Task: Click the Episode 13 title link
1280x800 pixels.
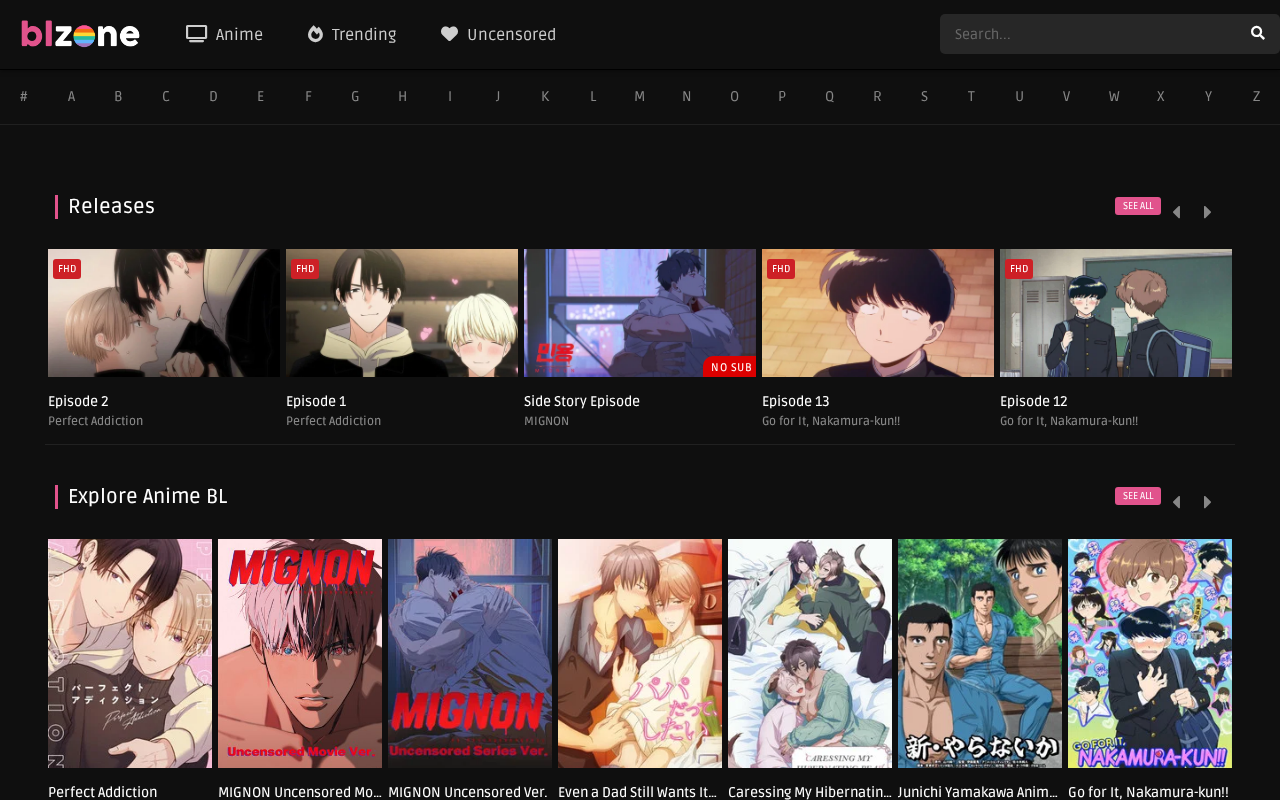Action: tap(796, 402)
